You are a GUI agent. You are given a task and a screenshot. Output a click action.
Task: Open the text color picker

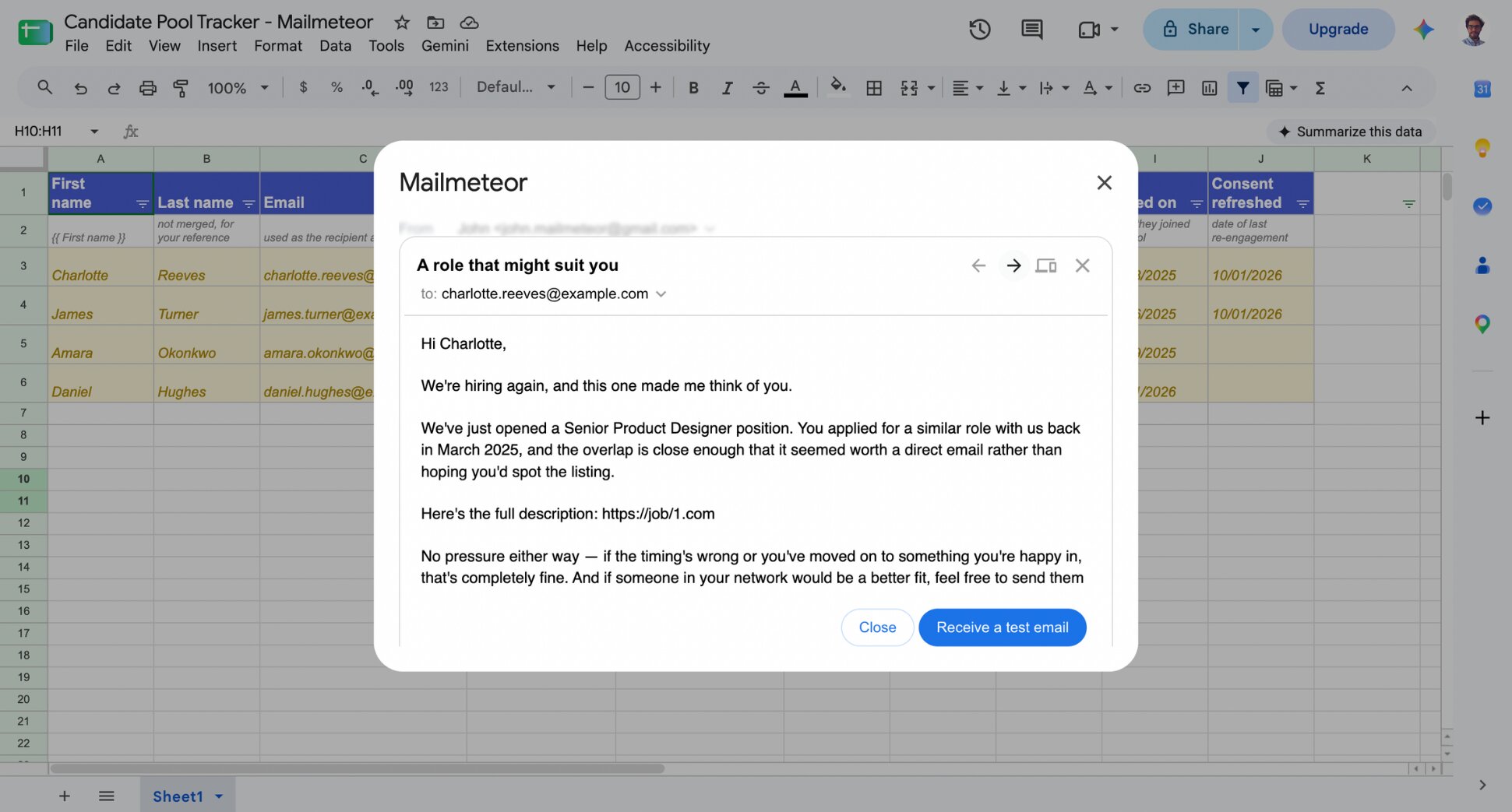(795, 88)
